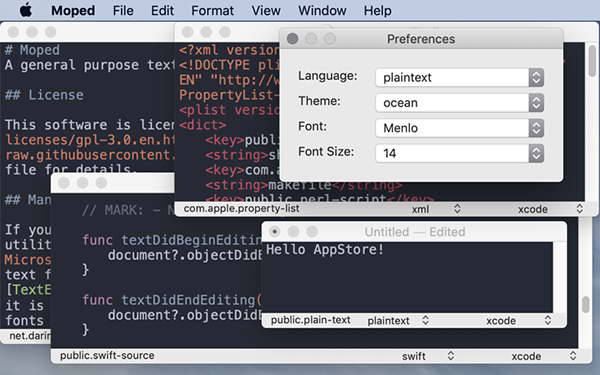Click the Language popup arrows in Preferences
This screenshot has width=600, height=375.
pyautogui.click(x=536, y=78)
